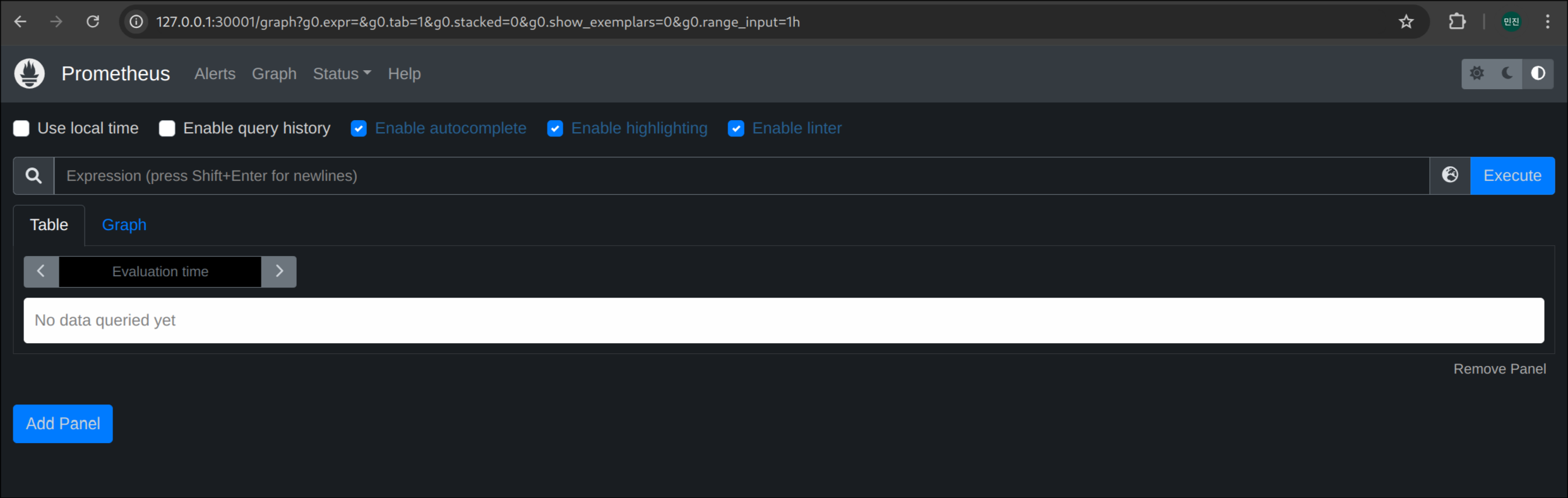
Task: Select the Table tab
Action: pyautogui.click(x=49, y=225)
